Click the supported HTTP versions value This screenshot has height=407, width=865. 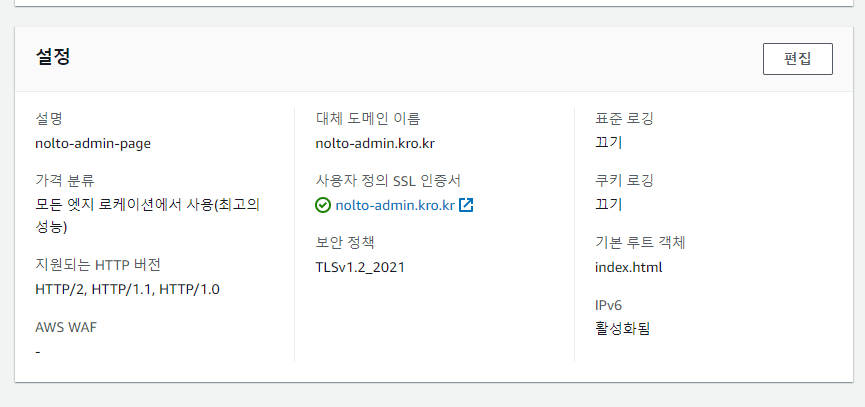127,289
